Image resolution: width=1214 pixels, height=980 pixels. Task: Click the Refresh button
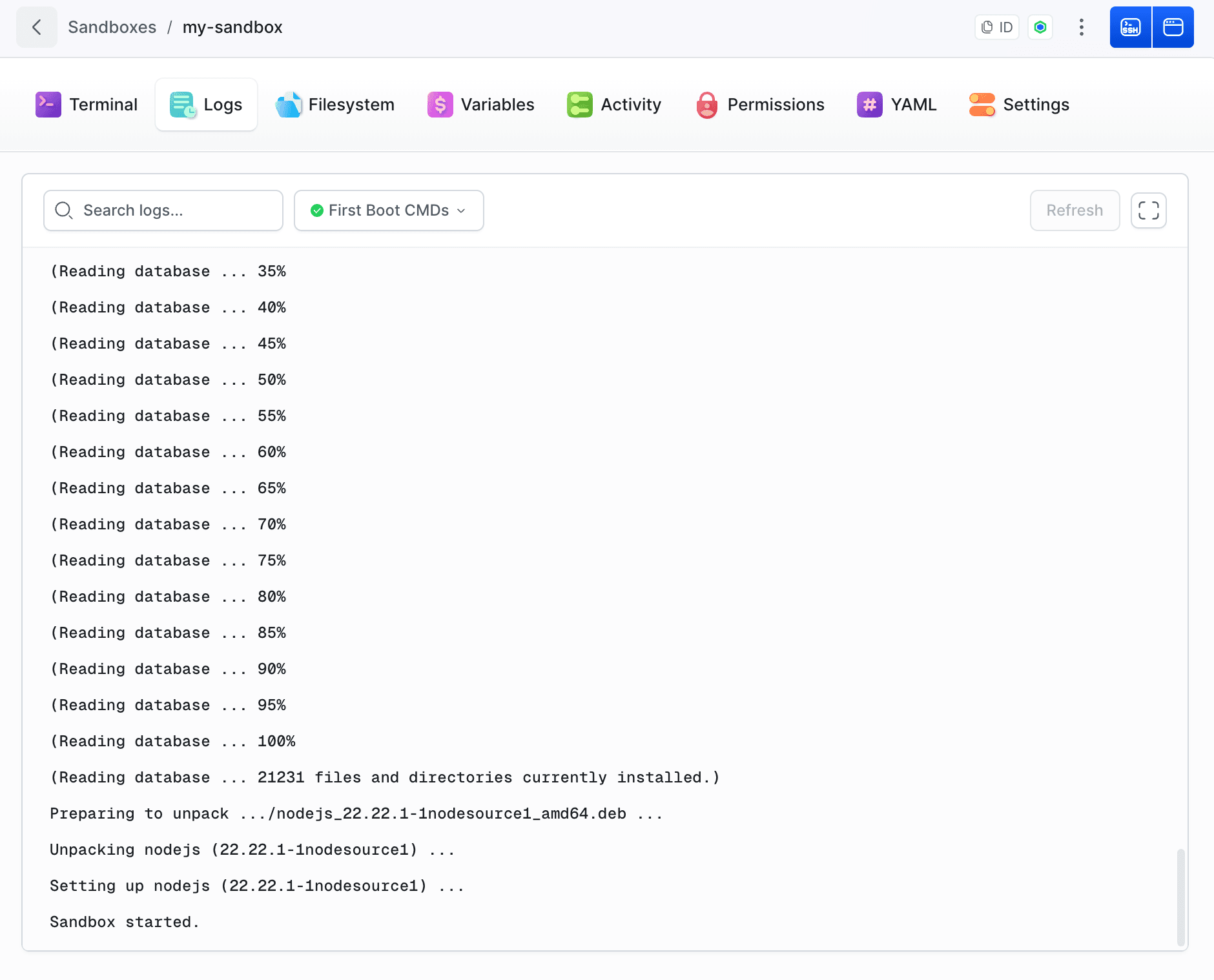(1075, 210)
